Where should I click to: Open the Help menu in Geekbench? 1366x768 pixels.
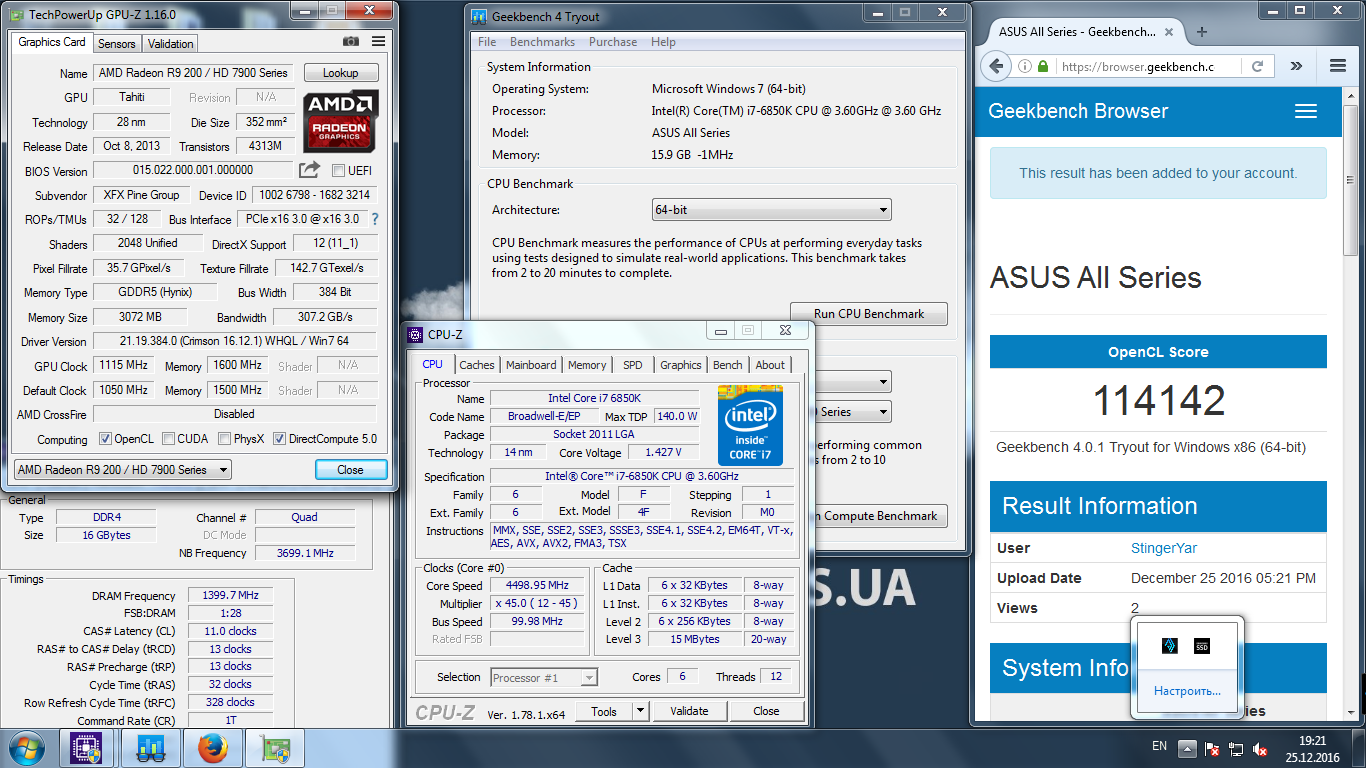click(x=663, y=42)
